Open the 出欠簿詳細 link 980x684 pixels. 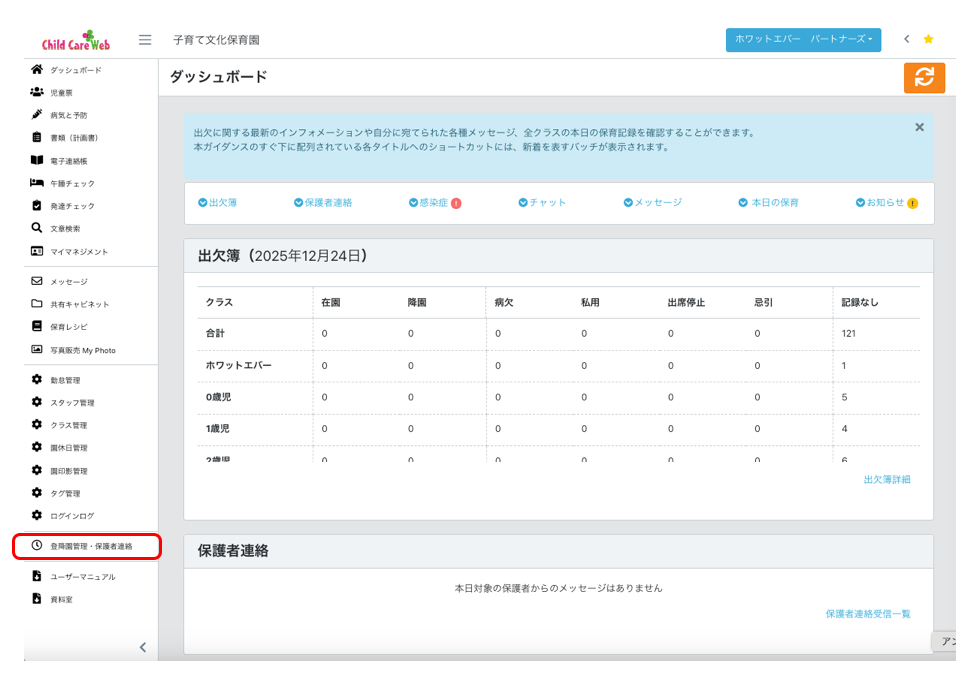pyautogui.click(x=885, y=480)
